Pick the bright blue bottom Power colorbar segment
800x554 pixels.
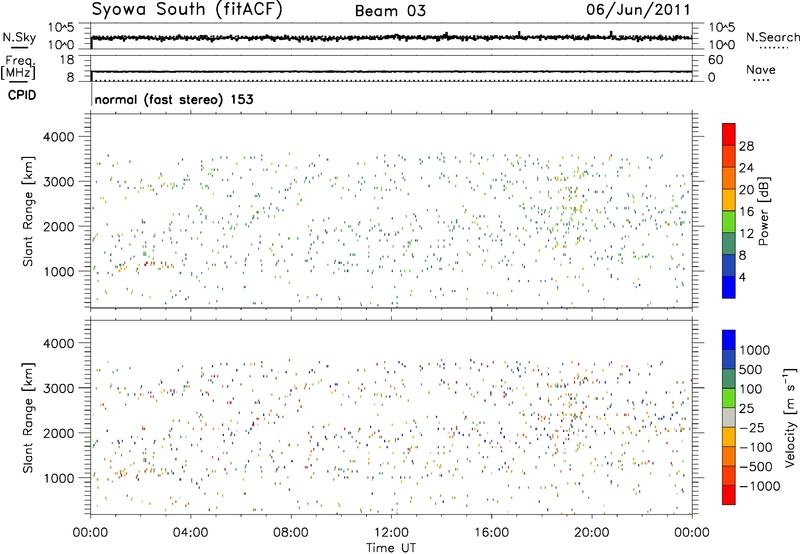tap(729, 287)
